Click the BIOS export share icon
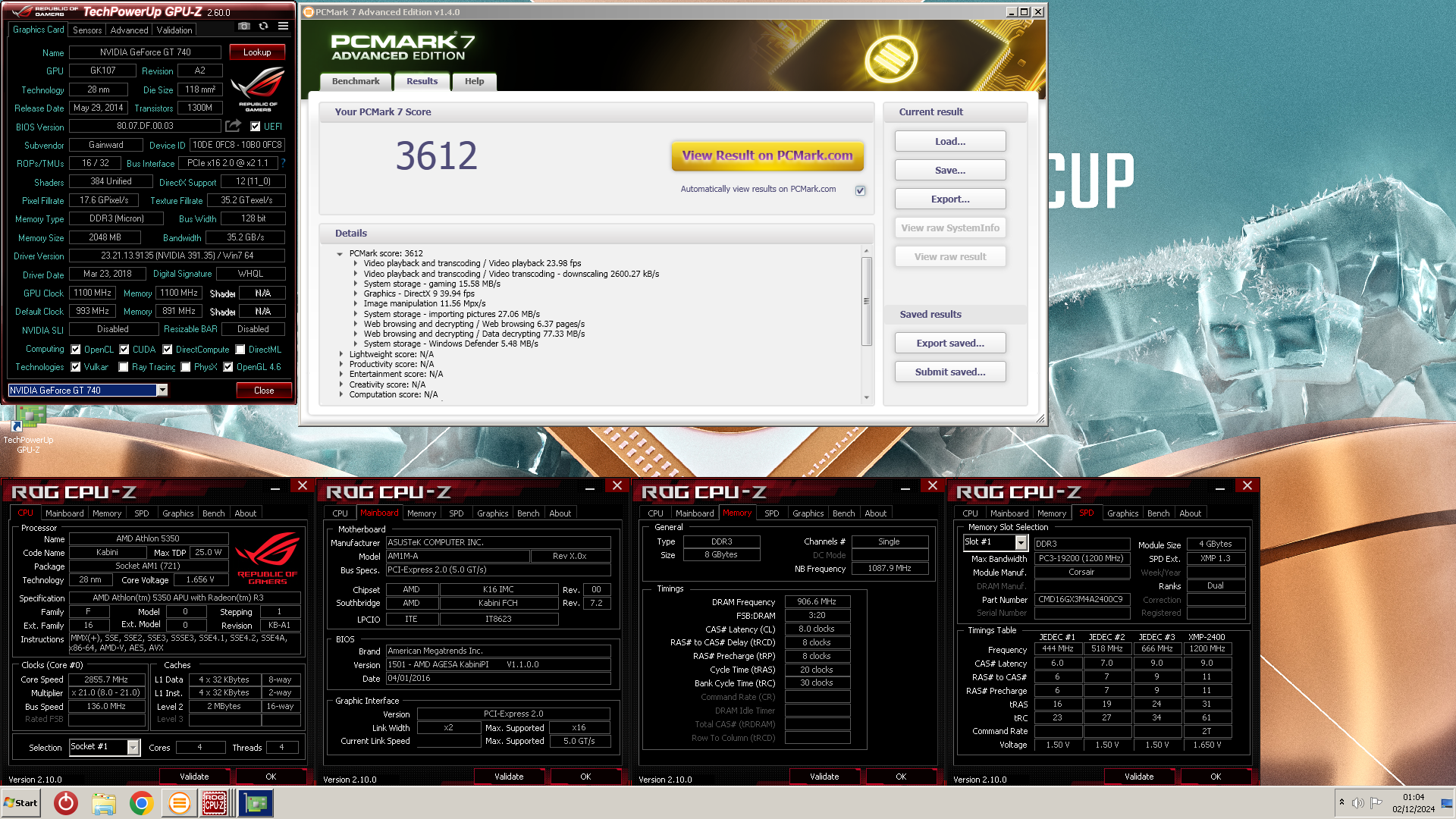Viewport: 1456px width, 819px height. click(x=233, y=126)
